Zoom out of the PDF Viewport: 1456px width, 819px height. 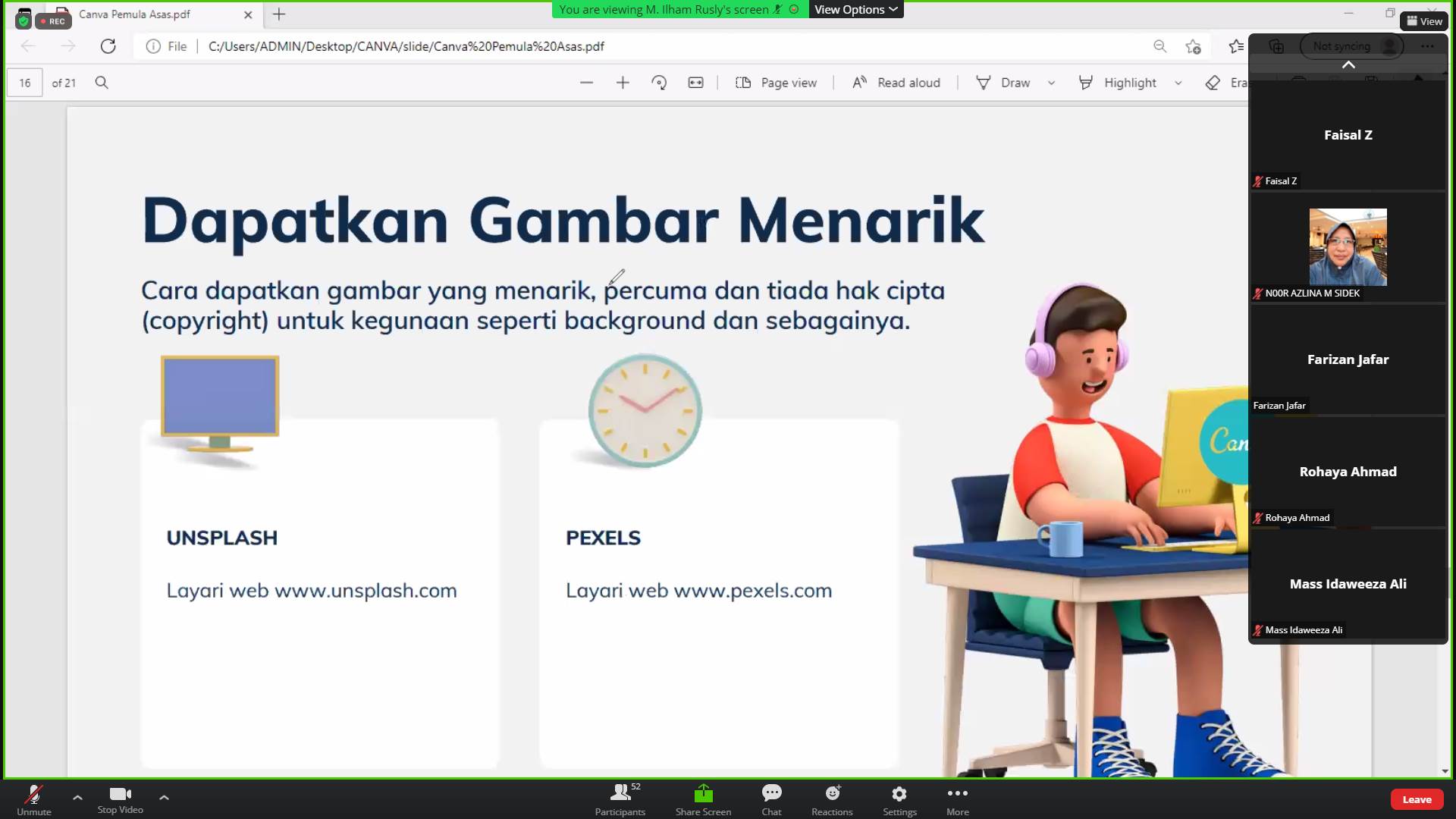pos(586,83)
